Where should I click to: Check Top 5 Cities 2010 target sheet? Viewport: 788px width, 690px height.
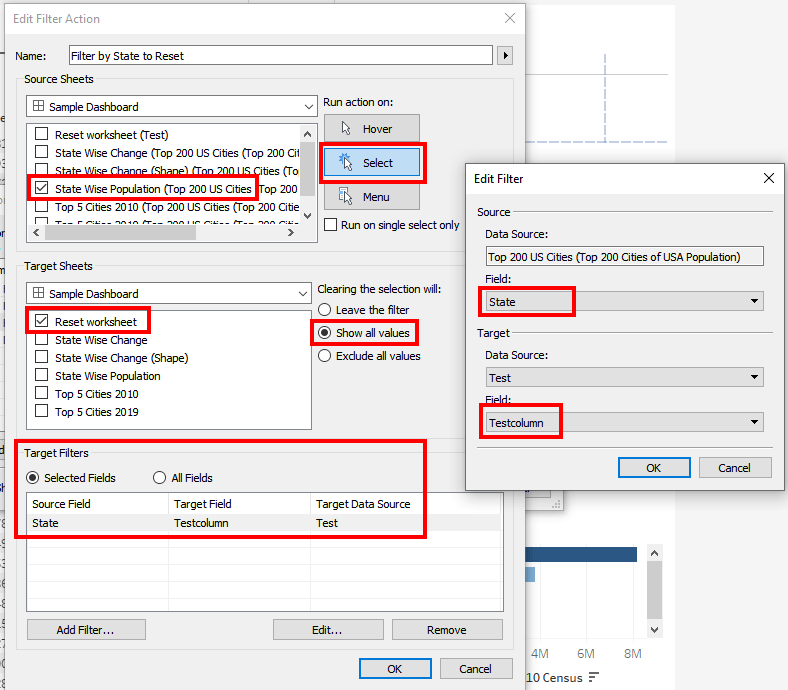42,393
